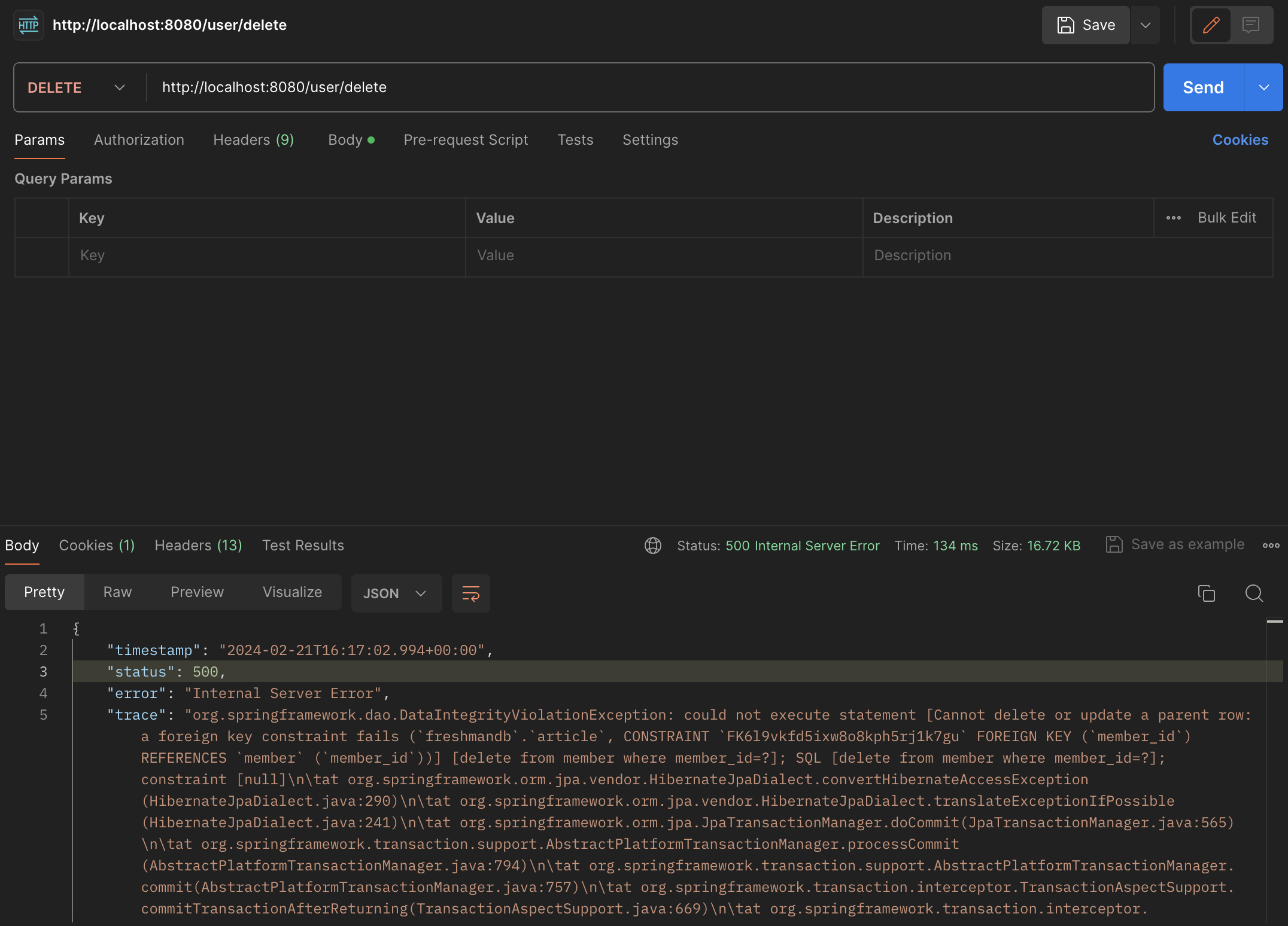This screenshot has height=926, width=1288.
Task: Copy the response with copy icon
Action: tap(1206, 593)
